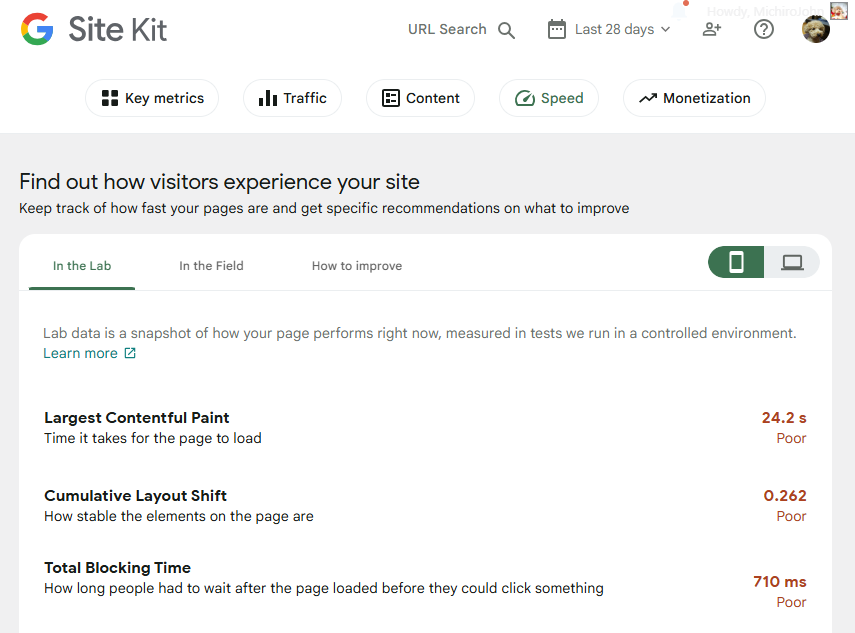
Task: Open the help question mark icon
Action: [x=764, y=30]
